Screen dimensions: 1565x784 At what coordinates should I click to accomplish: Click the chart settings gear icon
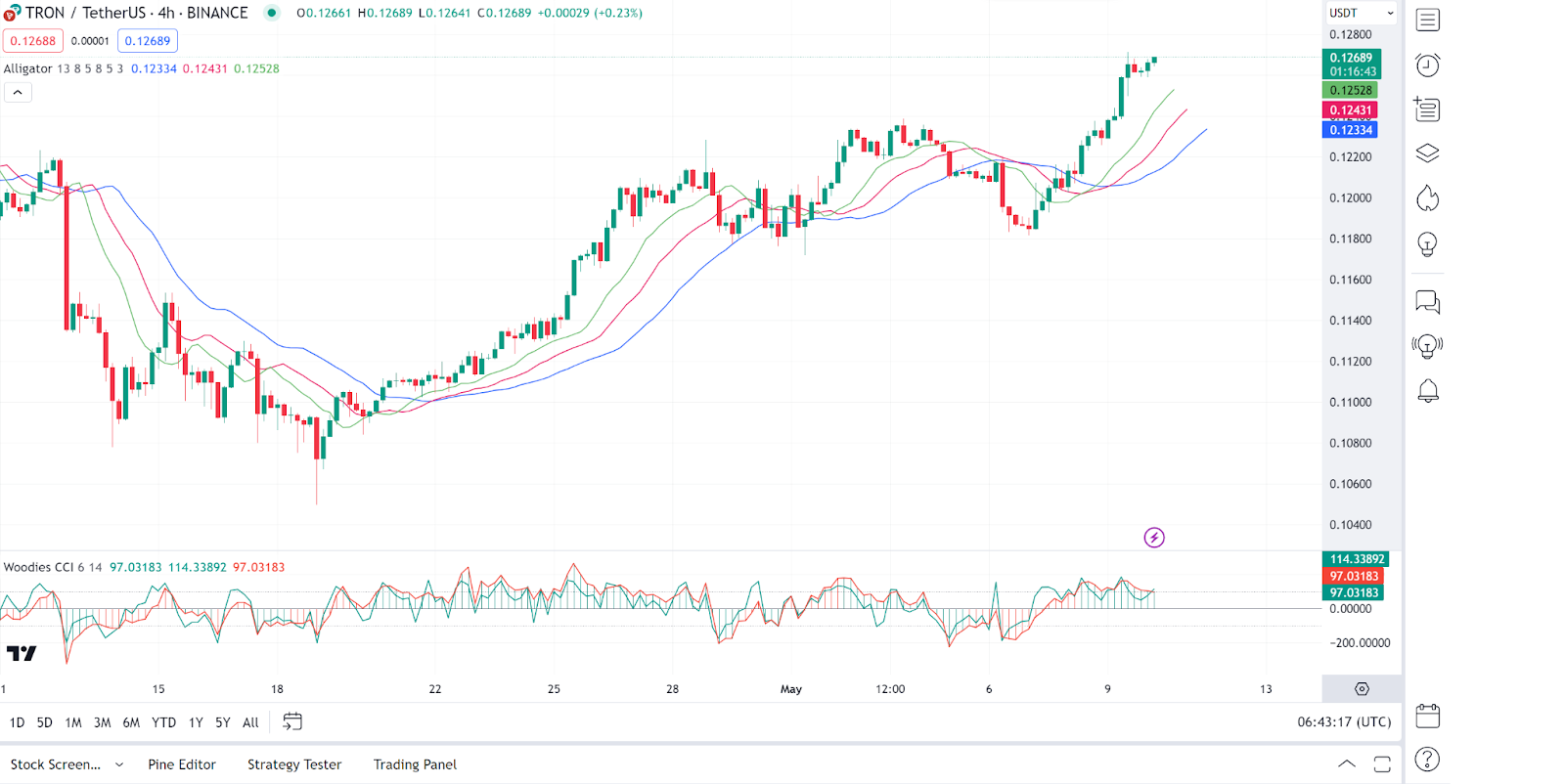click(1362, 689)
